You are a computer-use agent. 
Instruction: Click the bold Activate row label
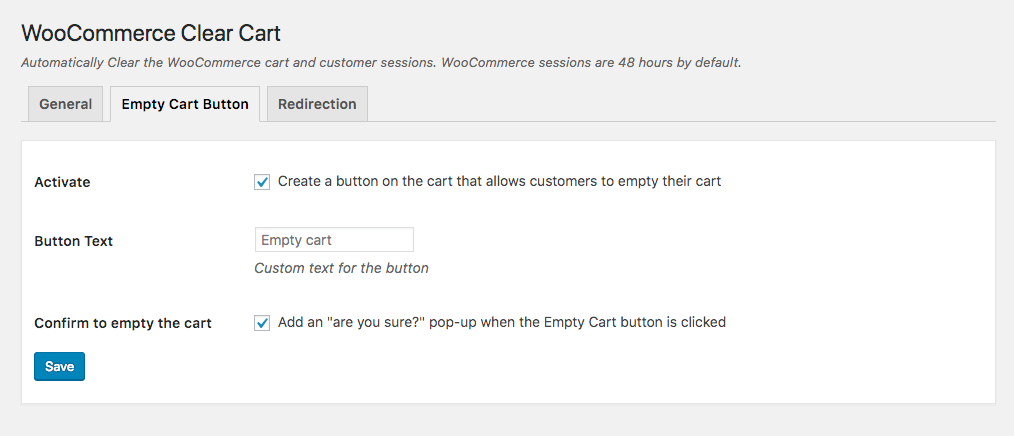point(62,182)
